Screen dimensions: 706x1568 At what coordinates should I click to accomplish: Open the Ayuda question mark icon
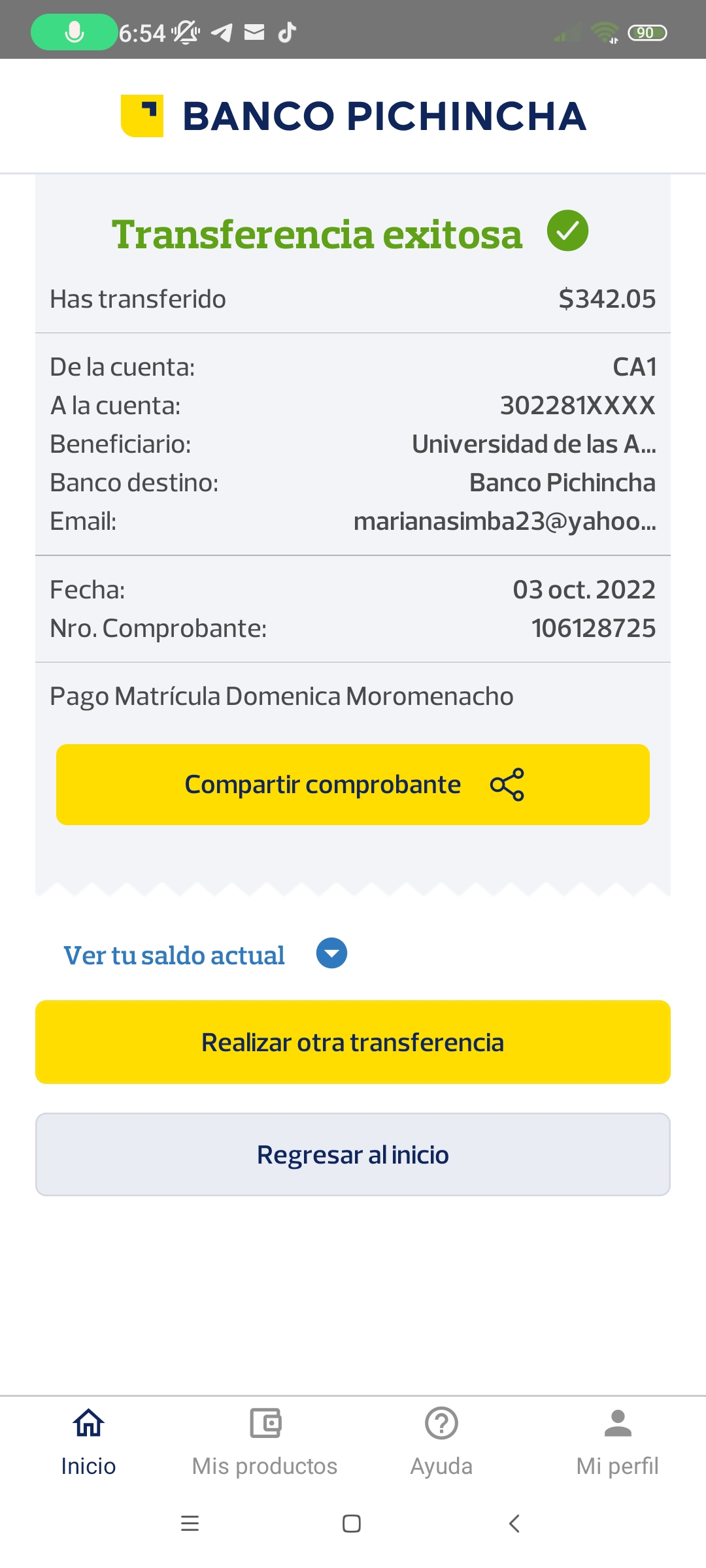(x=441, y=1423)
